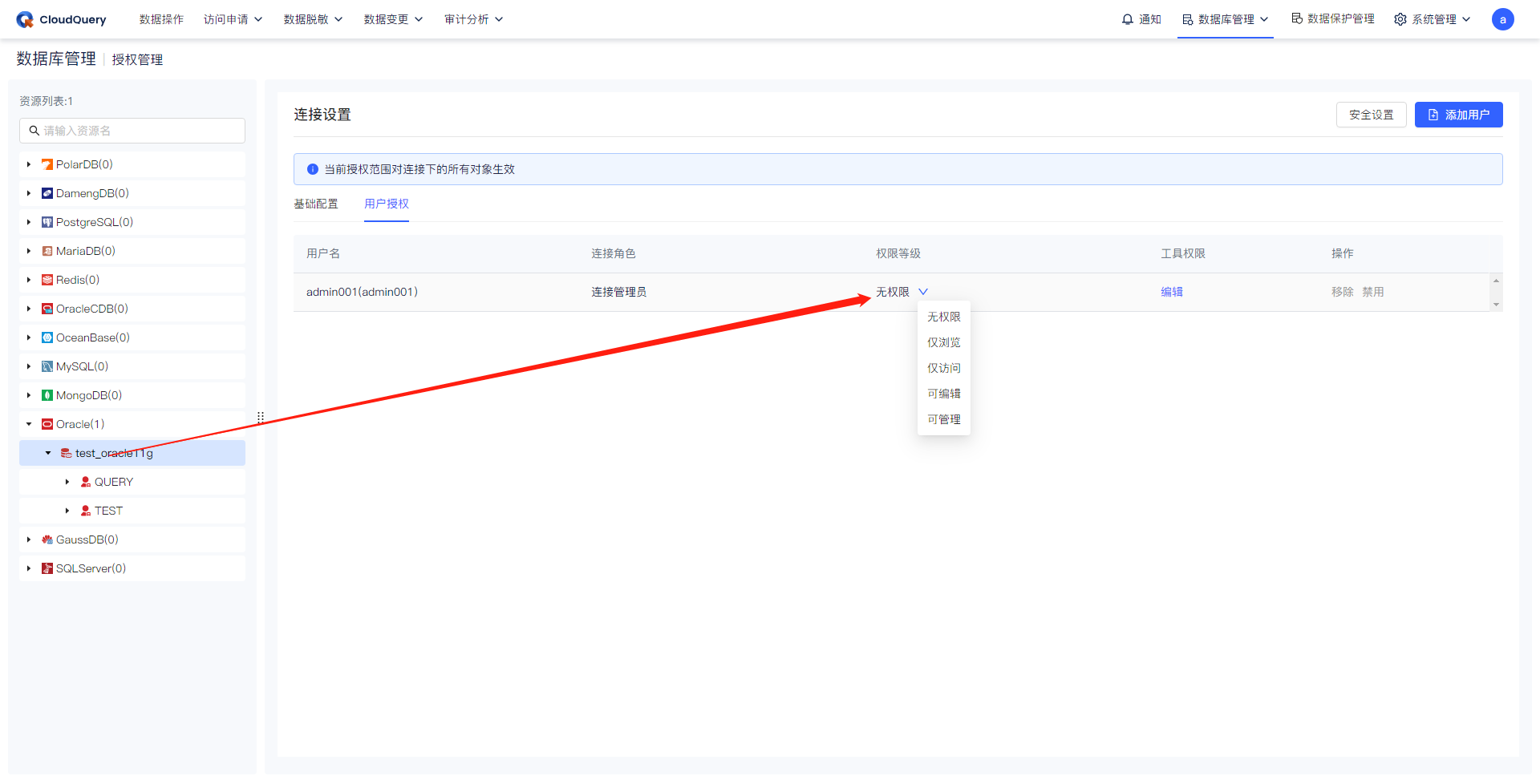
Task: Open the 数据脱敏 menu
Action: [x=313, y=19]
